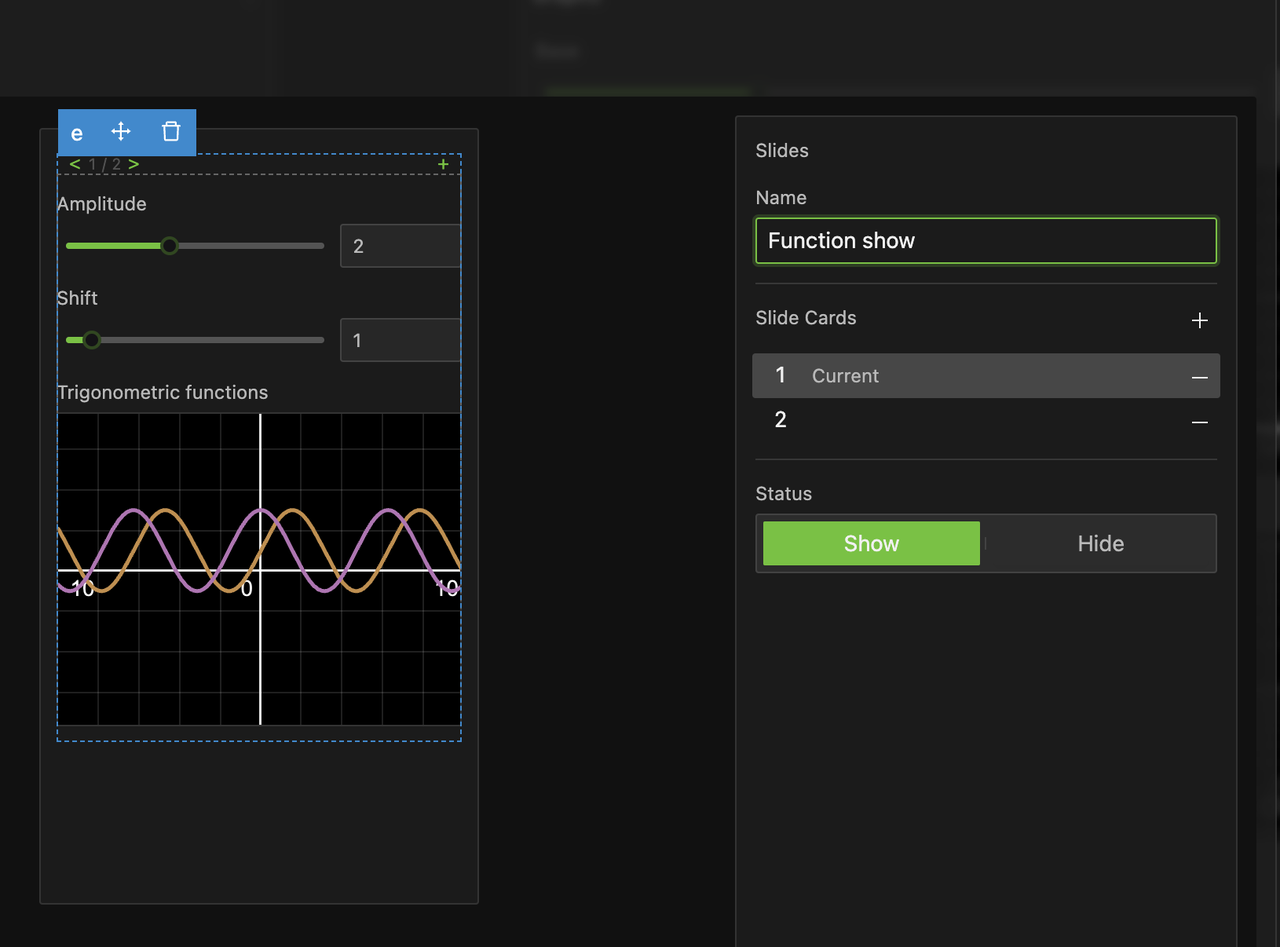Click the move arrows icon
This screenshot has height=947, width=1280.
[121, 132]
